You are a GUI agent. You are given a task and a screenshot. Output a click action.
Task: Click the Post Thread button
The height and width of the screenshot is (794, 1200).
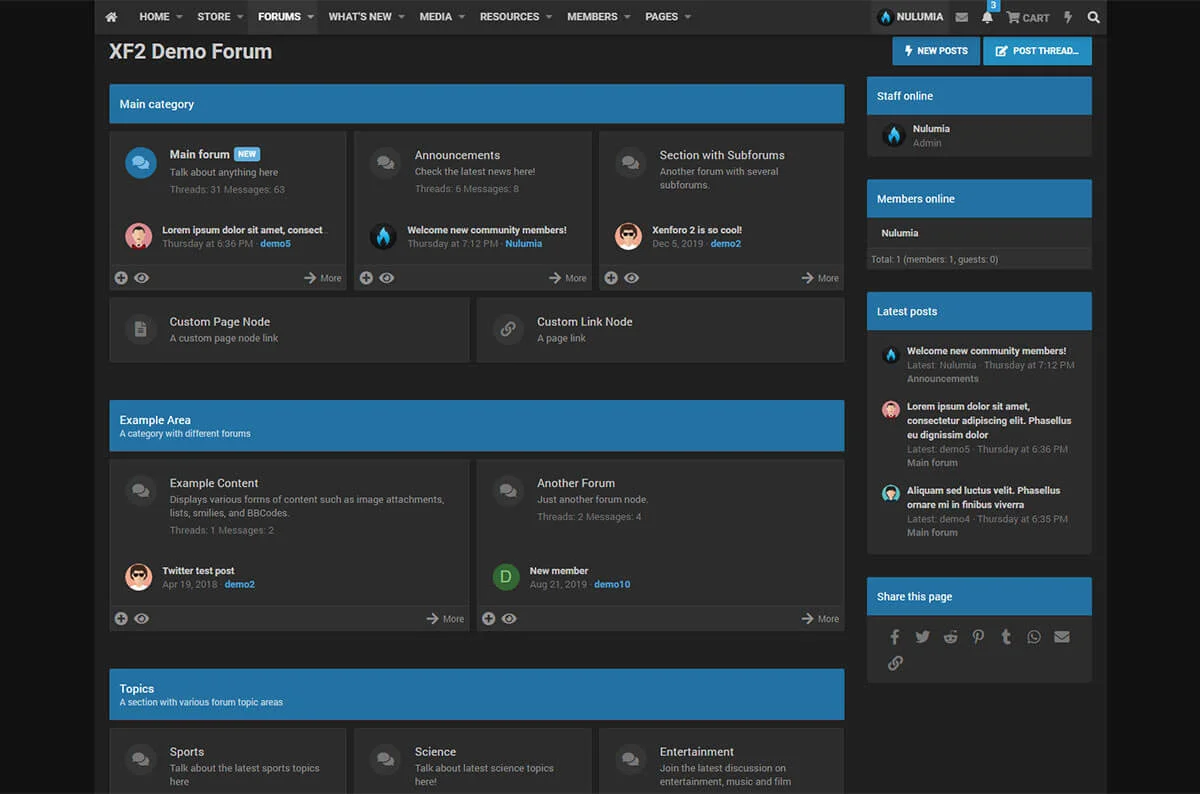point(1037,51)
